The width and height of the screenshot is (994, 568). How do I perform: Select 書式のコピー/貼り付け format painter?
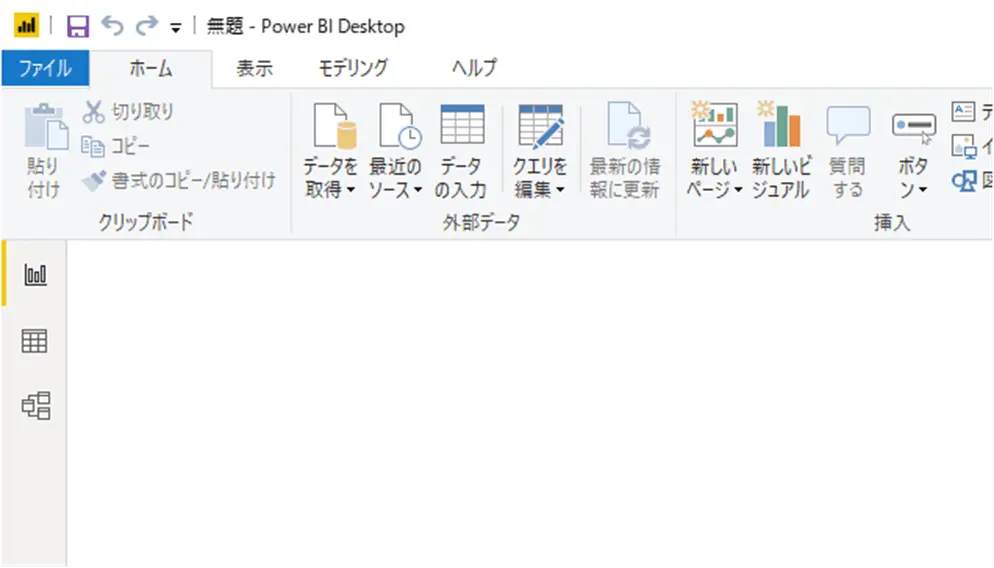pos(179,181)
